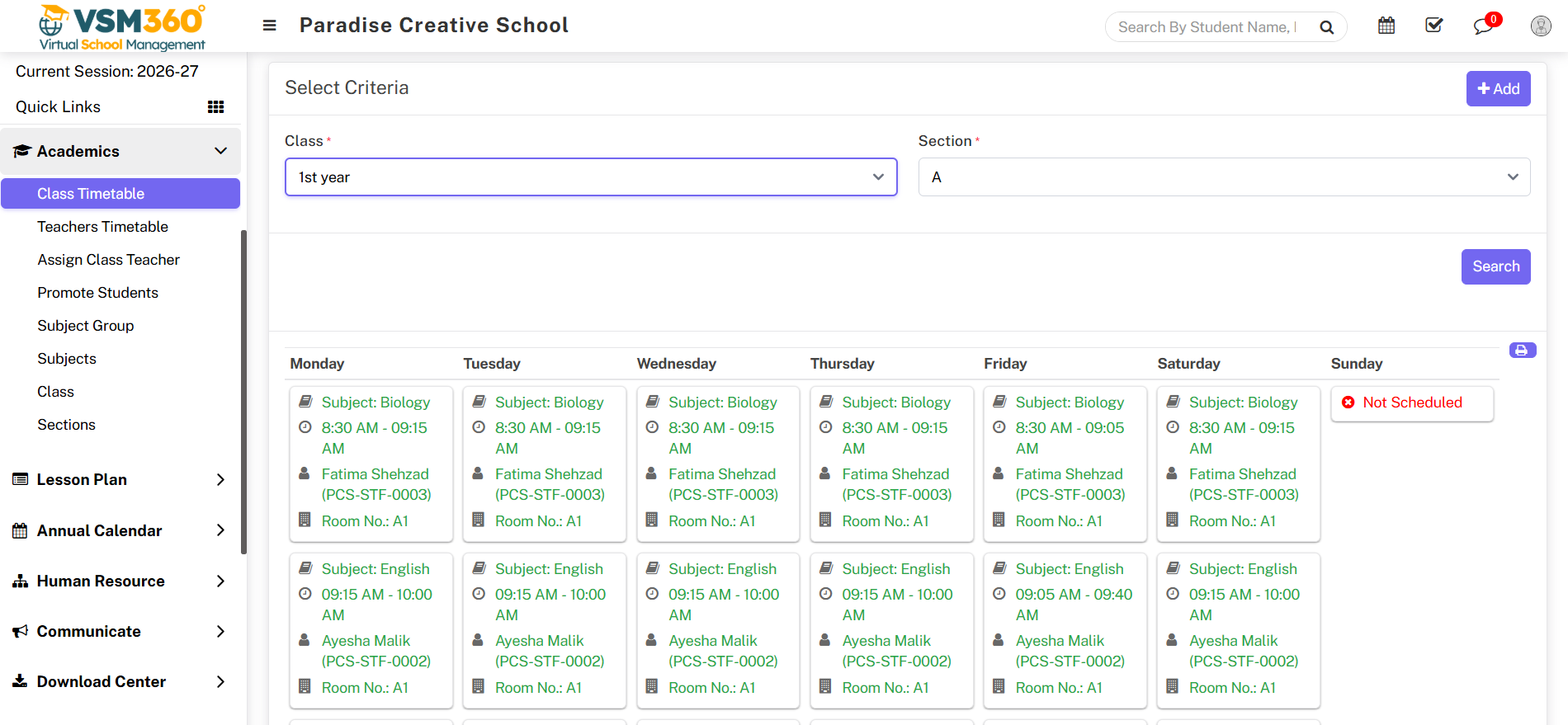Screen dimensions: 1568x725
Task: Click Friday Biology time 8:30 AM - 09:05 AM
Action: point(1070,438)
